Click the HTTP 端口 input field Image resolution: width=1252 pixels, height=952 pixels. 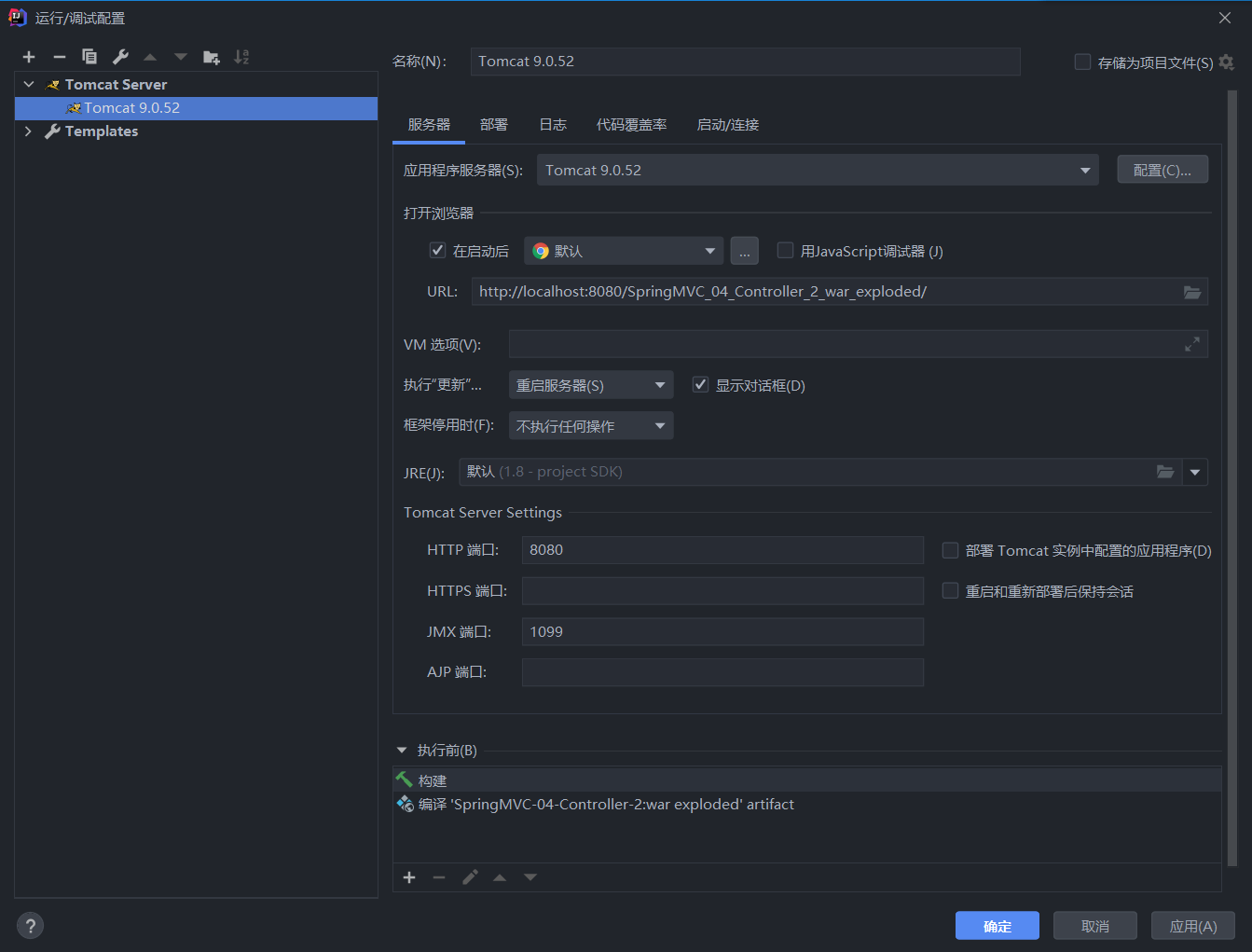click(x=722, y=549)
